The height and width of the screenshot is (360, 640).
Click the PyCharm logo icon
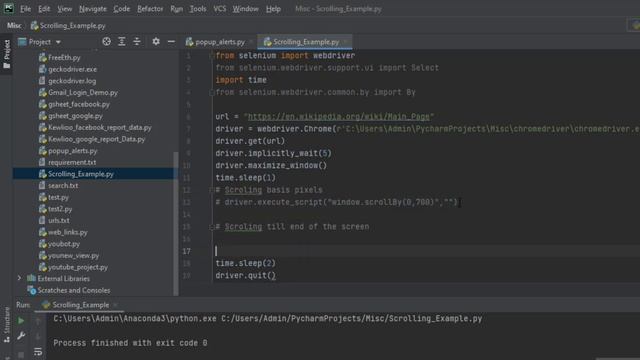pyautogui.click(x=8, y=8)
